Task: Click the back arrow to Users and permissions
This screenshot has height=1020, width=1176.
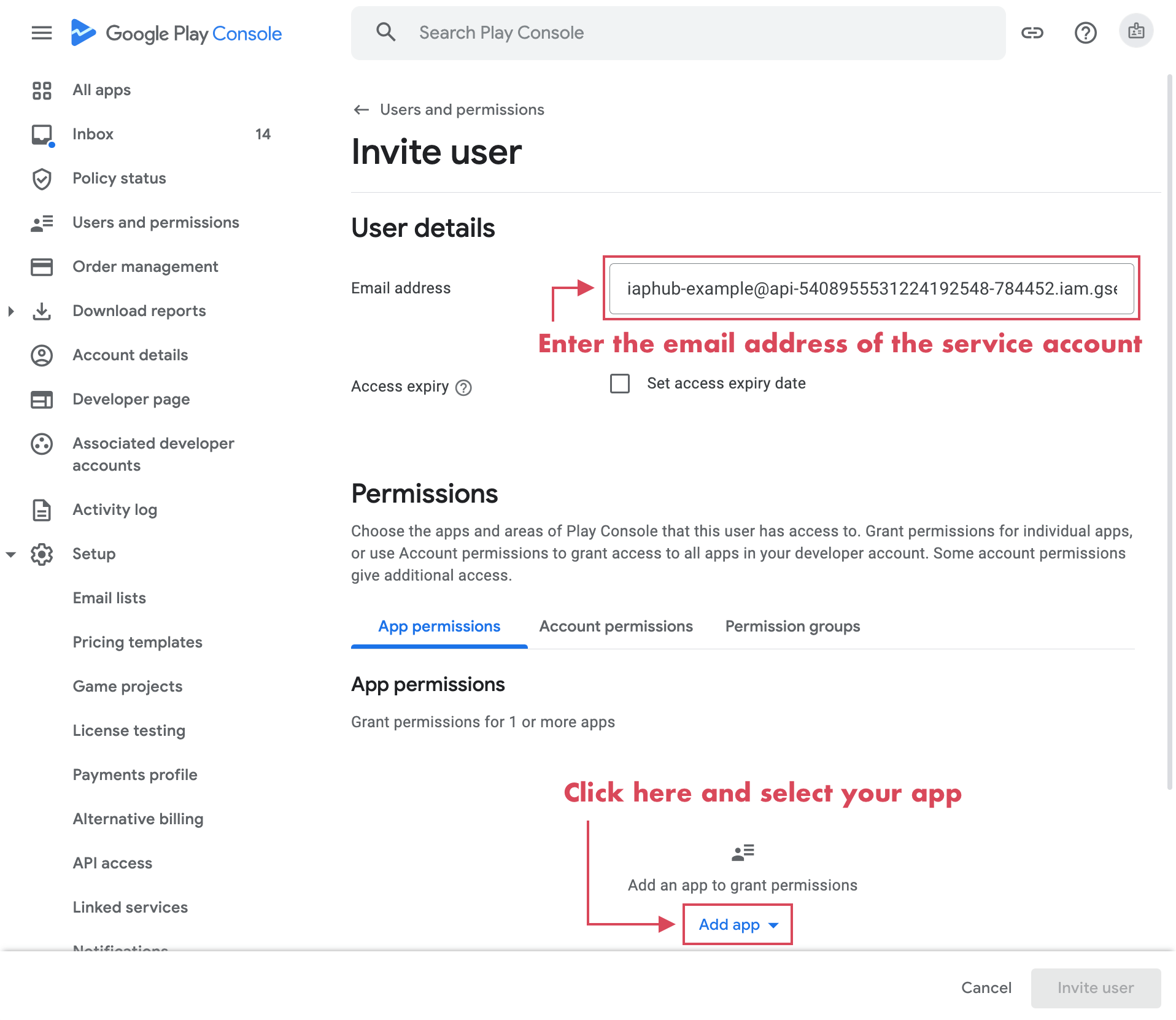Action: tap(362, 110)
